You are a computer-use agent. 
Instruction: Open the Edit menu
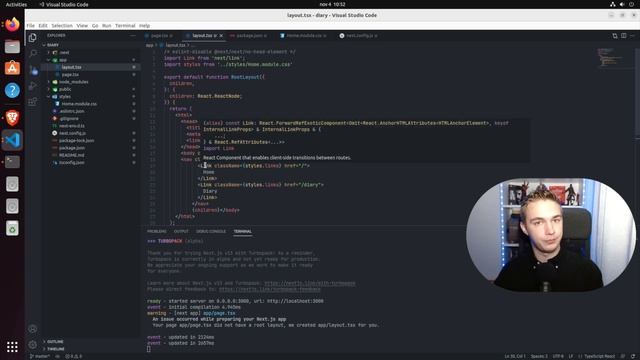pos(43,26)
